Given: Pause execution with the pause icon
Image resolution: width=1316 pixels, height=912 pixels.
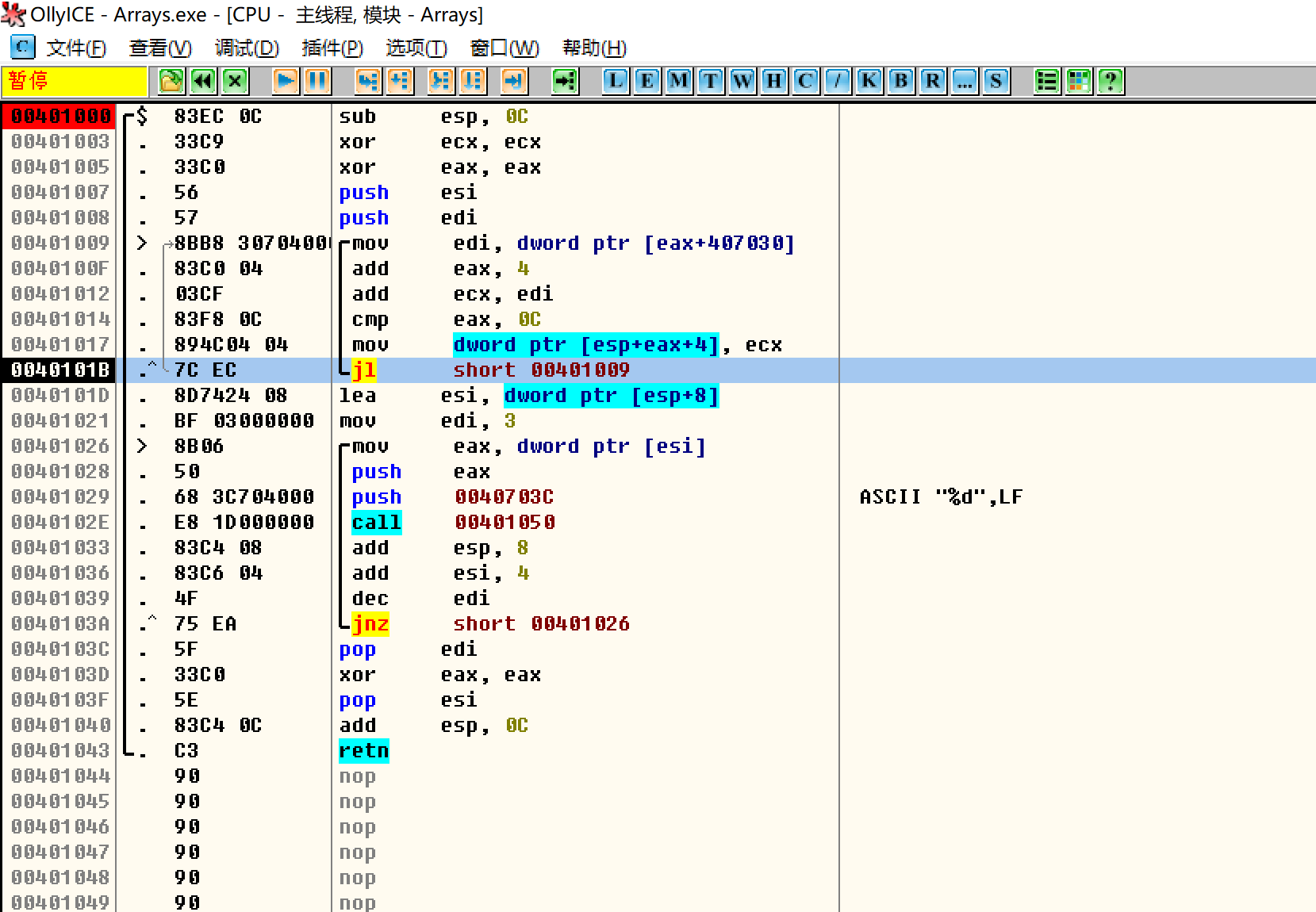Looking at the screenshot, I should tap(318, 81).
